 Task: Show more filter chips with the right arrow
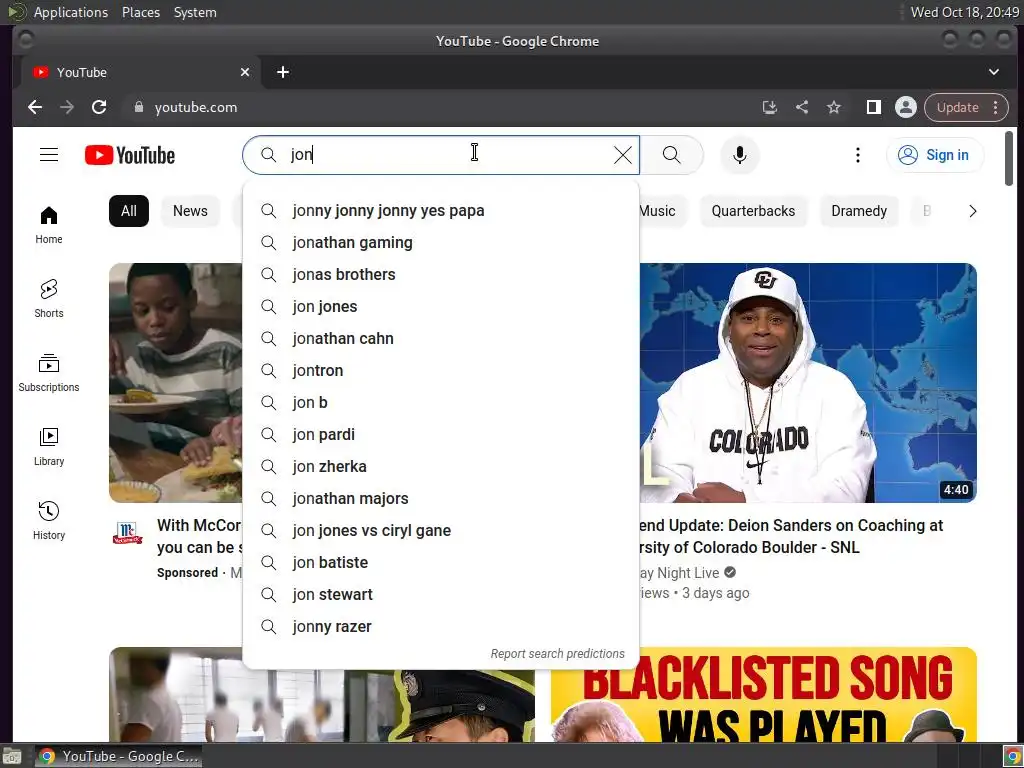coord(972,211)
